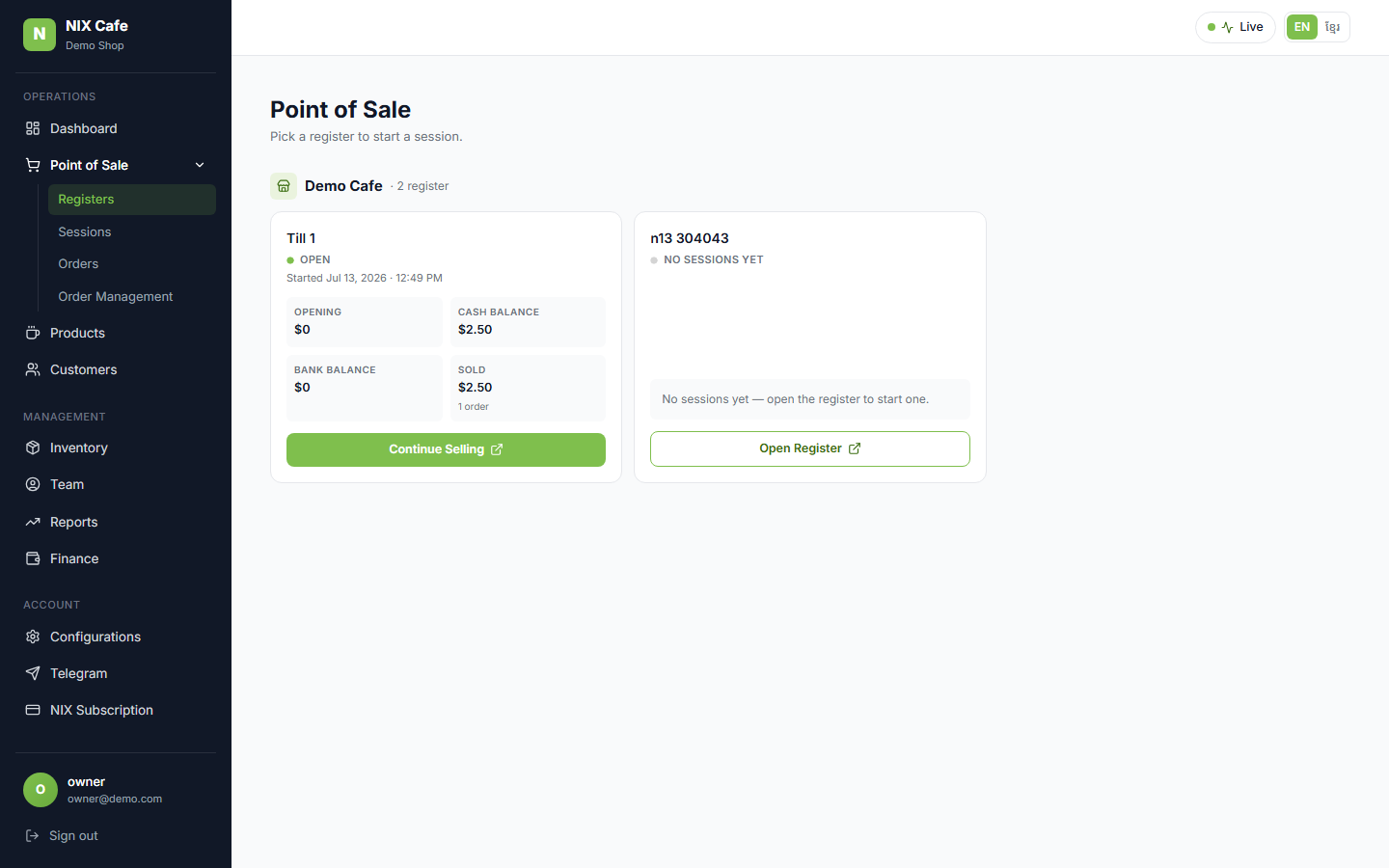
Task: Click the Configurations gear icon
Action: pyautogui.click(x=33, y=637)
